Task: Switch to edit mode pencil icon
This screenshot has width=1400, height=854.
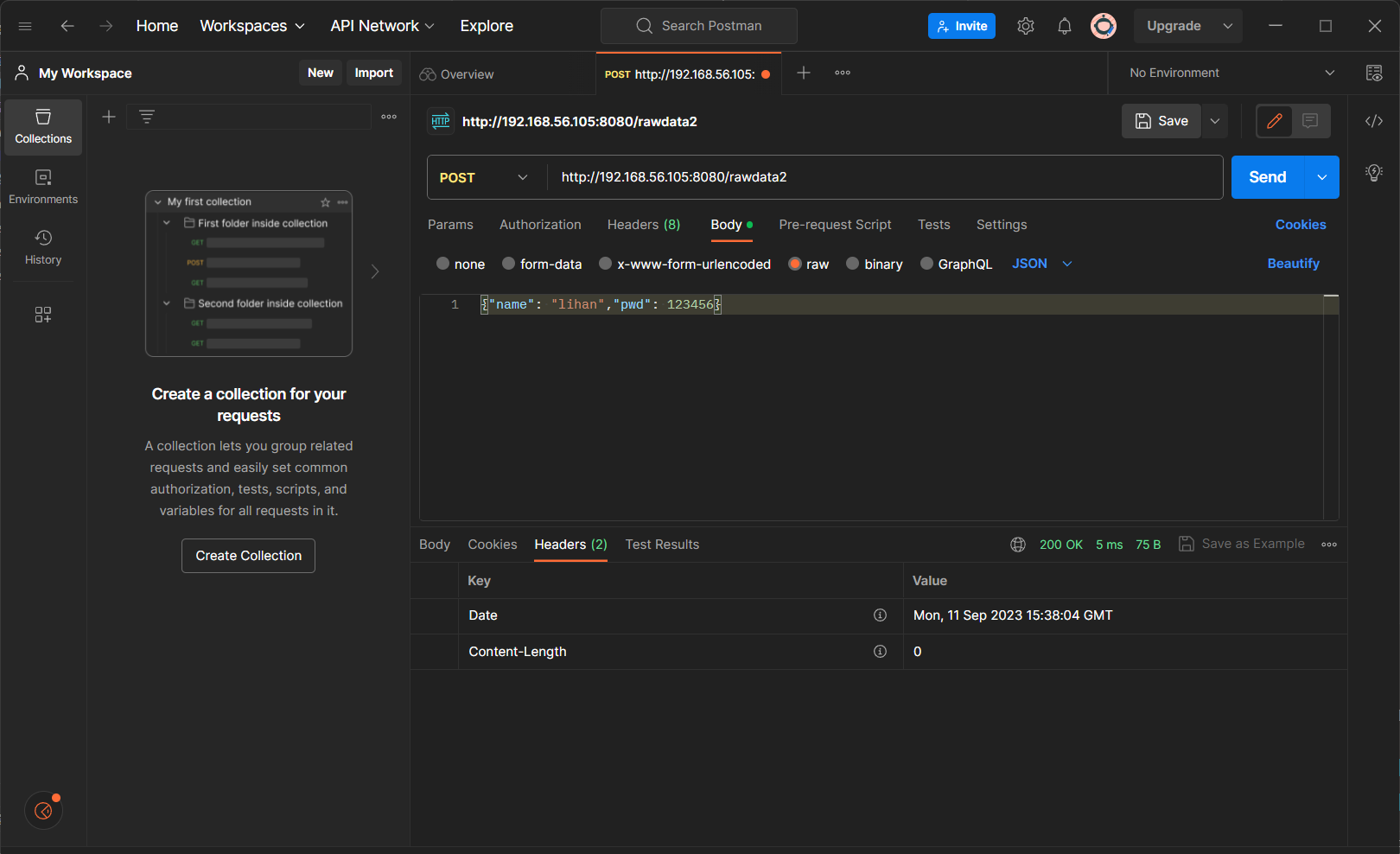Action: click(x=1275, y=121)
